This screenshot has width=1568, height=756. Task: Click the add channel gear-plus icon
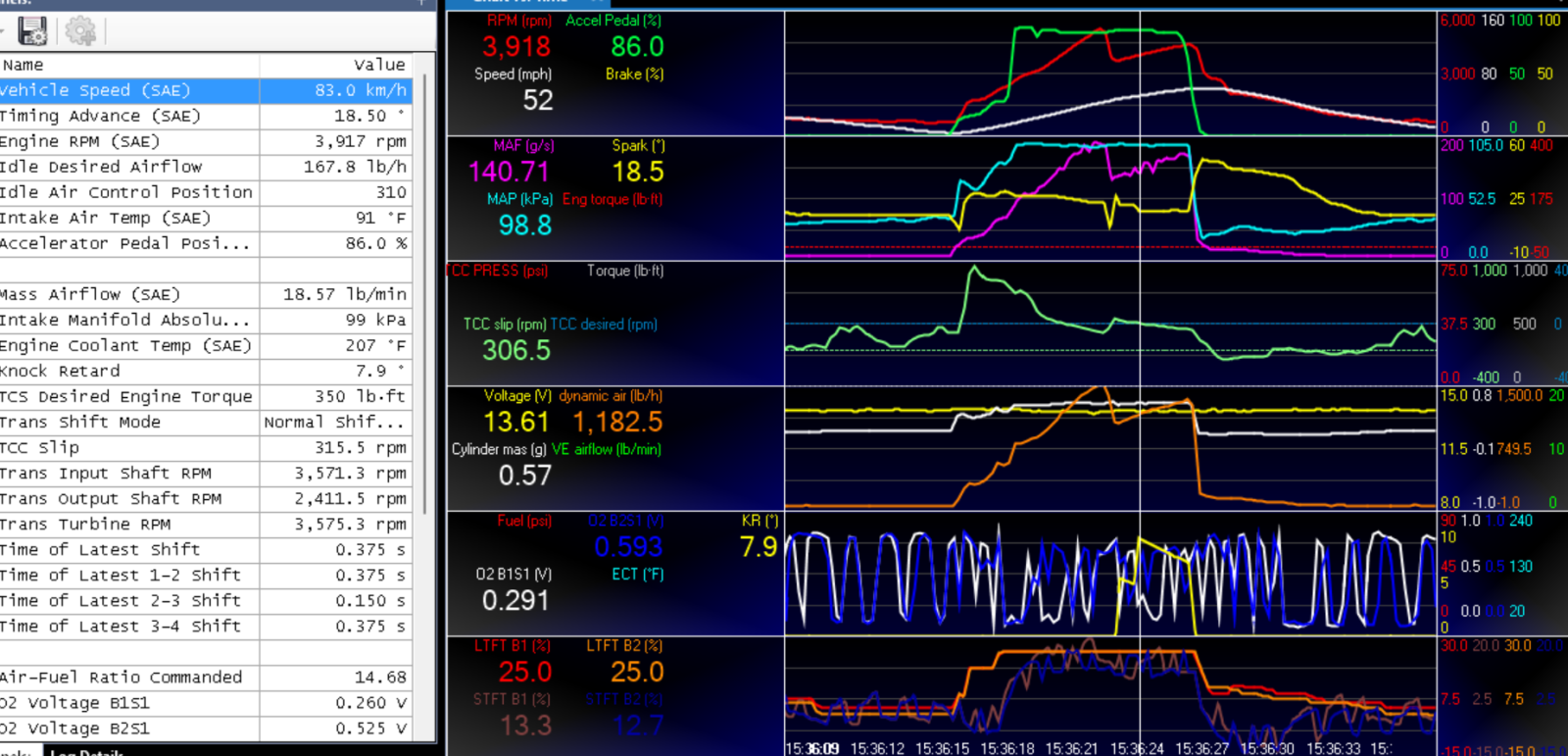pyautogui.click(x=80, y=31)
